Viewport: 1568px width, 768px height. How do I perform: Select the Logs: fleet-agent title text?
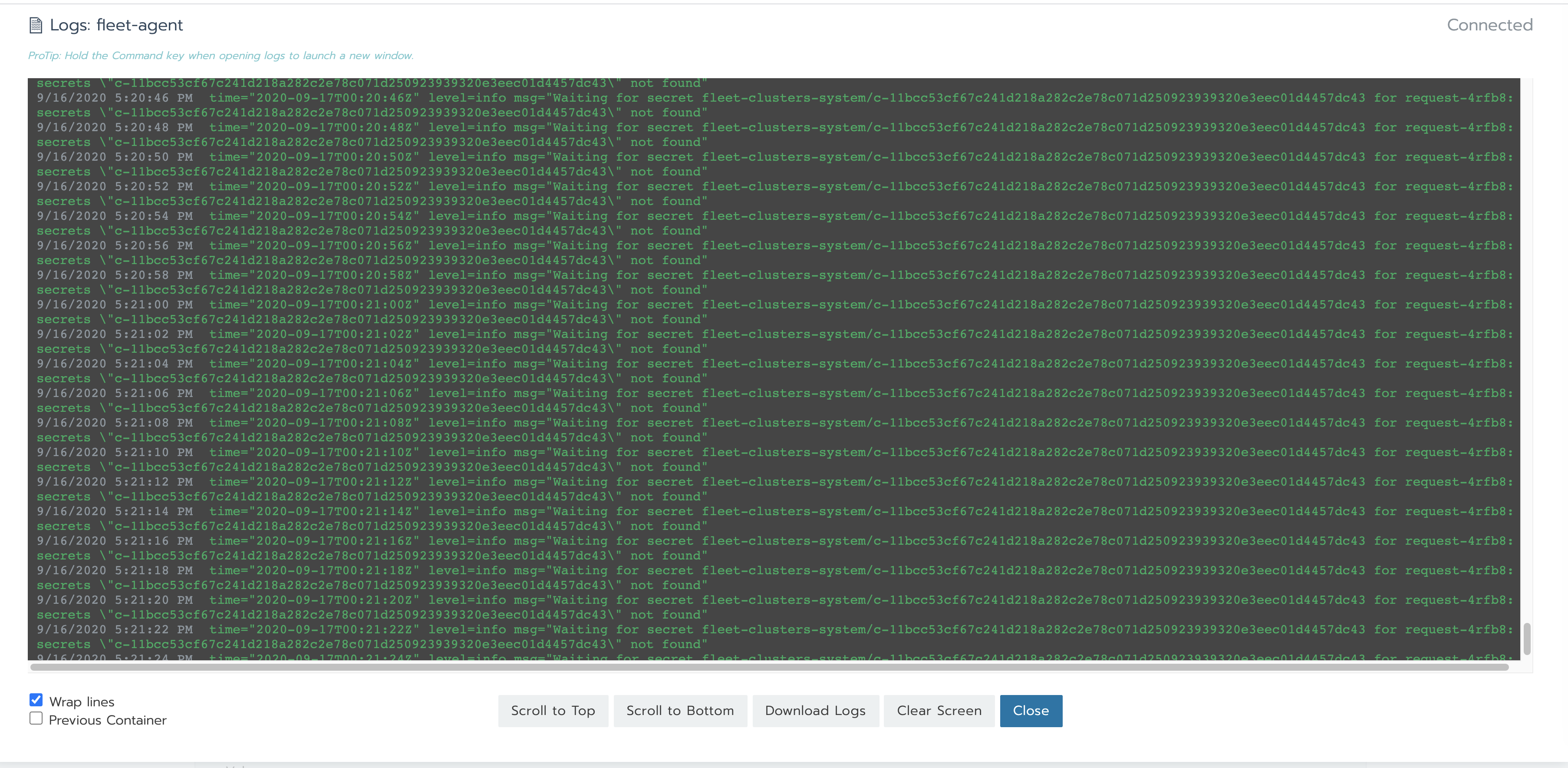coord(117,25)
